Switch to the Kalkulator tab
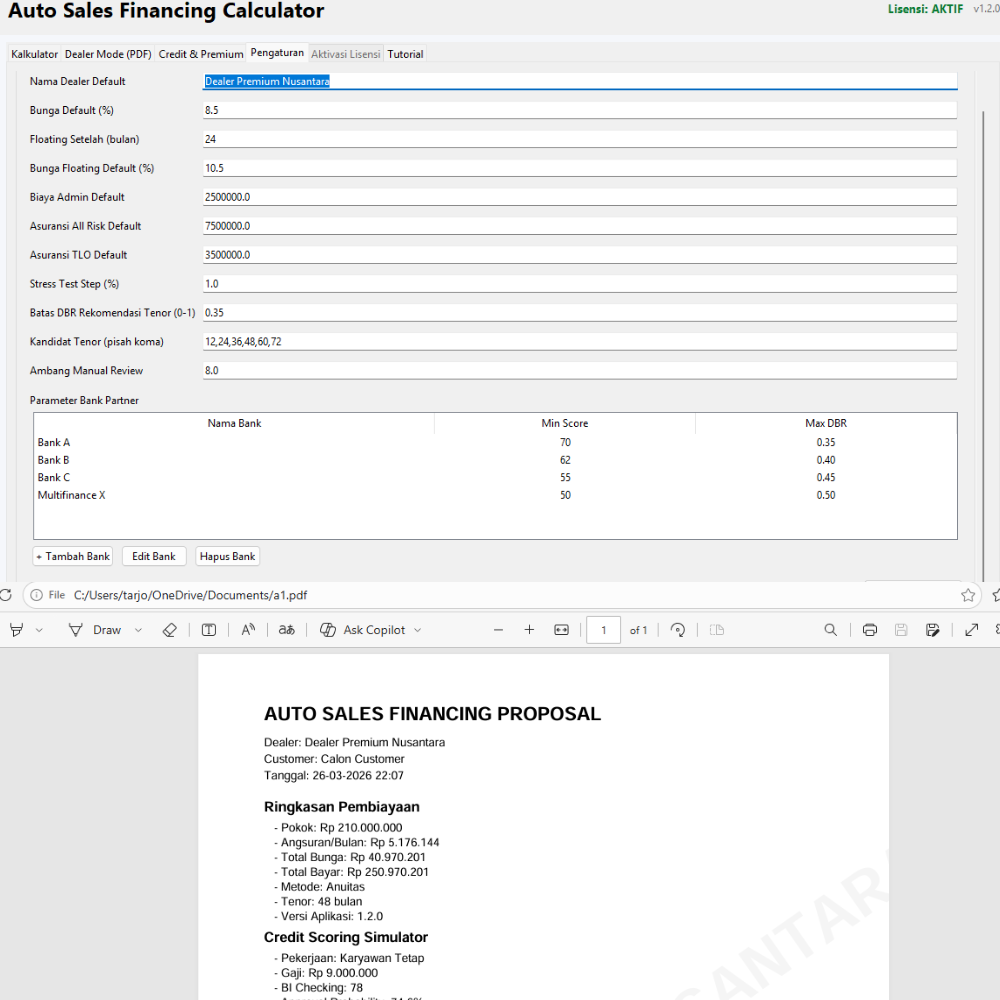 click(x=34, y=54)
